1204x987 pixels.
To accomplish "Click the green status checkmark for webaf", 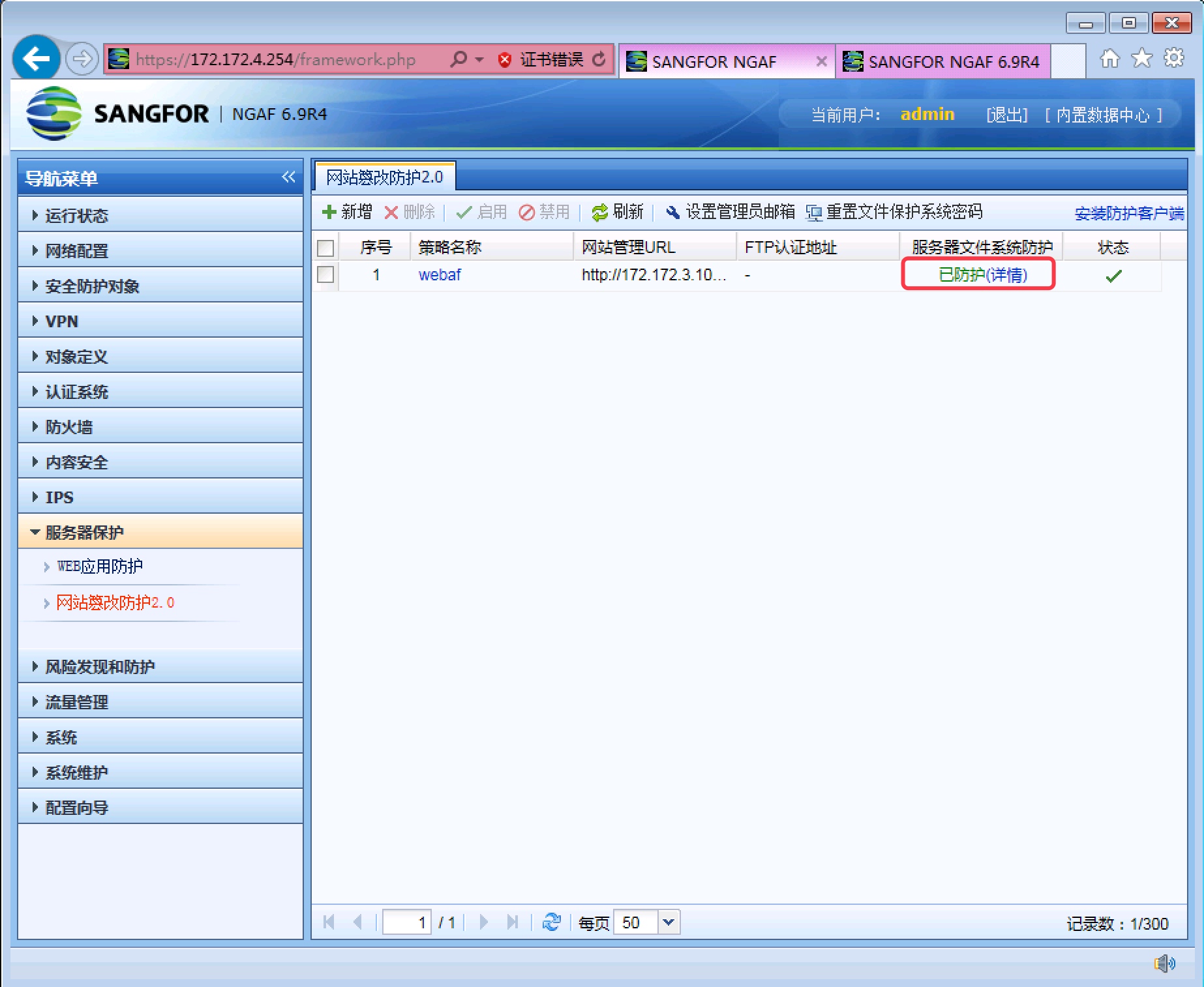I will [x=1113, y=276].
